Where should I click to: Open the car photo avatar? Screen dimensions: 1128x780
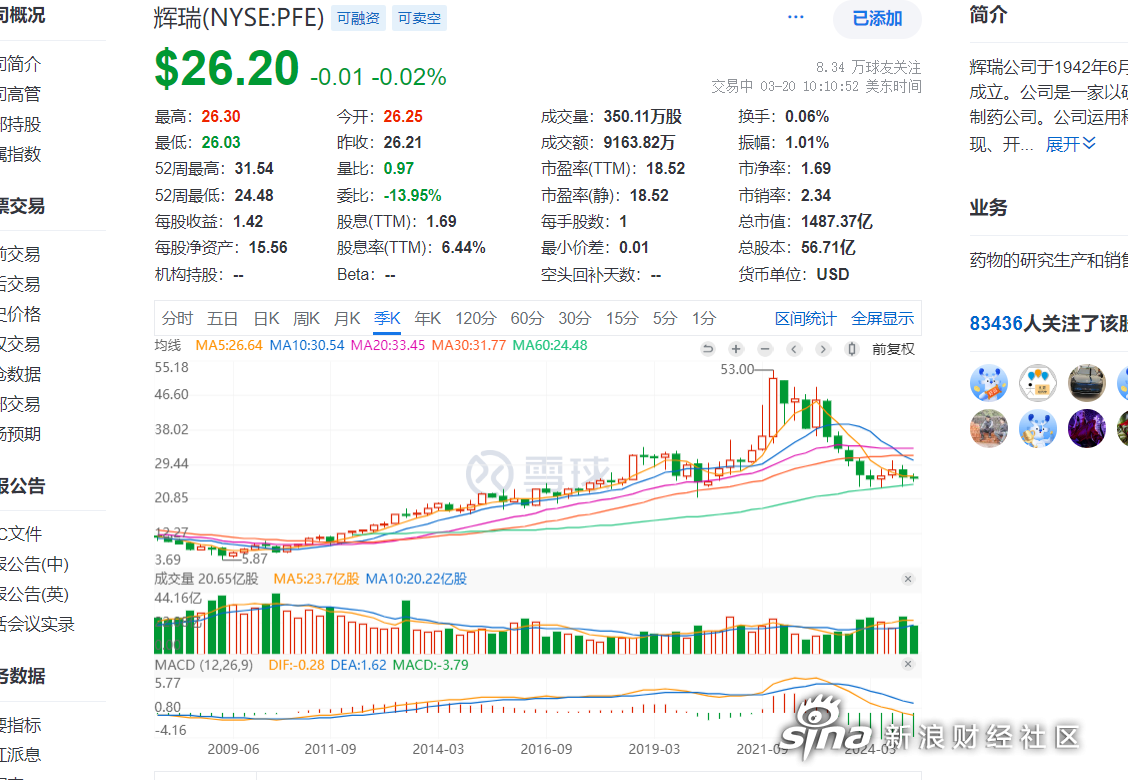point(1086,382)
